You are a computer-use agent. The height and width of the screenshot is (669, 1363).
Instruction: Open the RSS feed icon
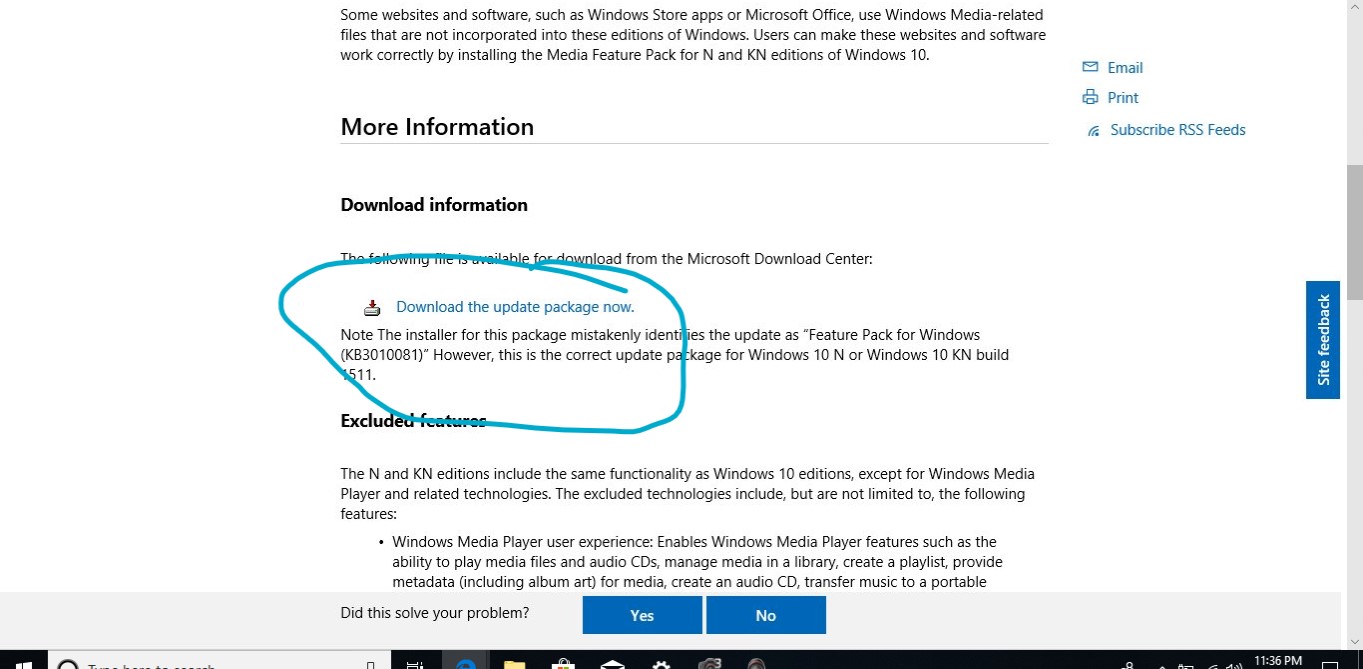[1092, 129]
